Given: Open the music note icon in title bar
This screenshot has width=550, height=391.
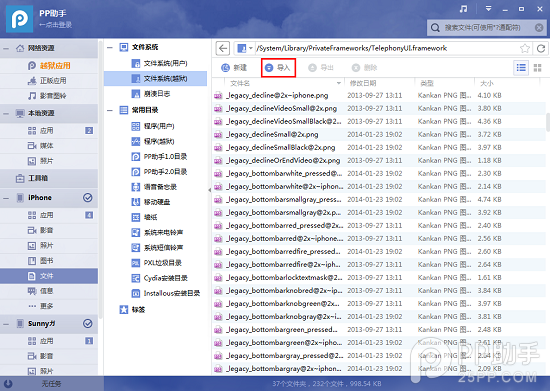Looking at the screenshot, I should 463,9.
